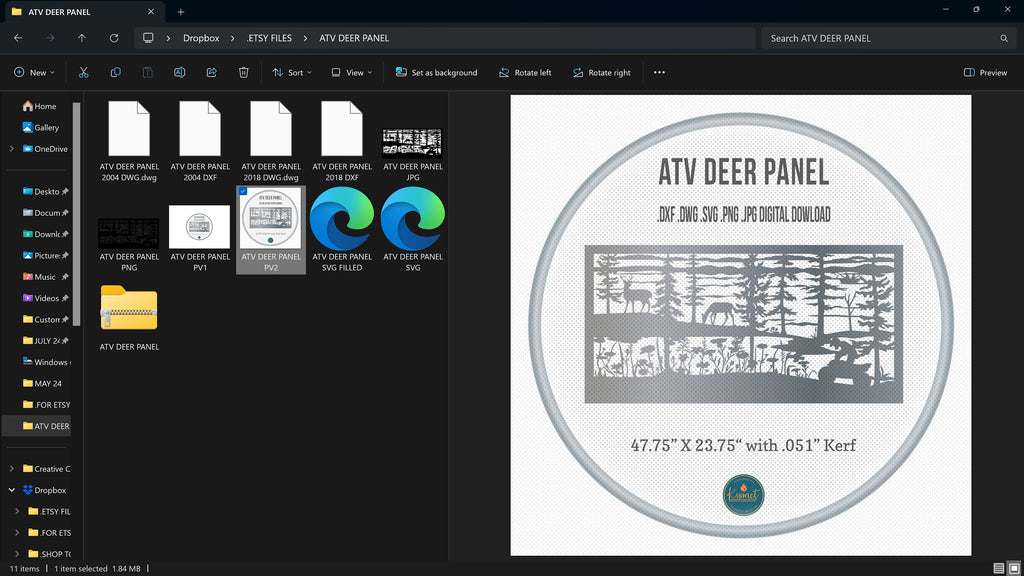Click the navigation pane scrollbar
Viewport: 1024px width, 576px height.
[76, 214]
